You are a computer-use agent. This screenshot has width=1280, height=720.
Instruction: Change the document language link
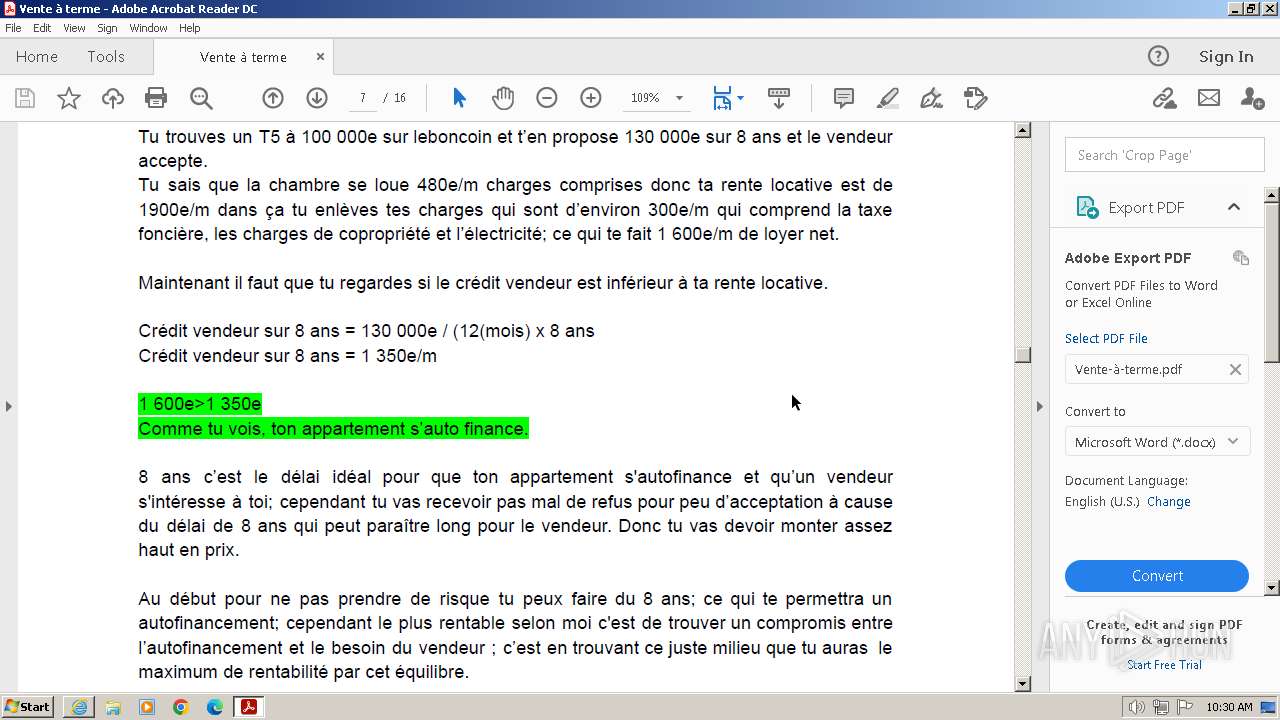coord(1168,502)
